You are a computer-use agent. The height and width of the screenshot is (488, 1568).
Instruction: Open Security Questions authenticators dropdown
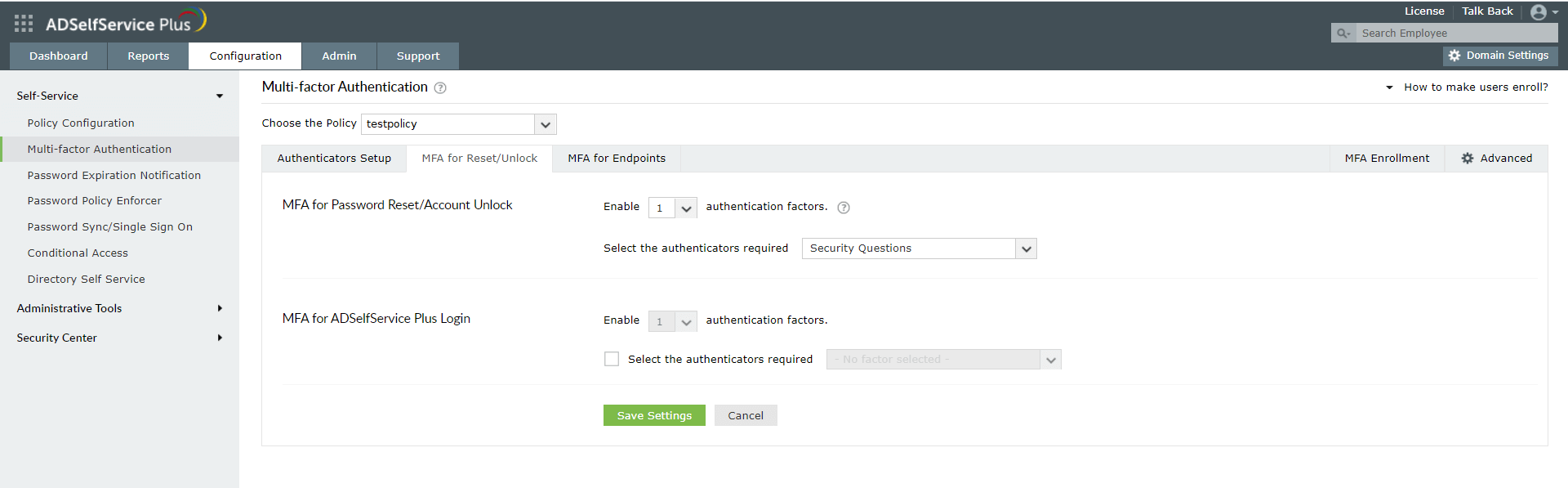(x=1026, y=248)
